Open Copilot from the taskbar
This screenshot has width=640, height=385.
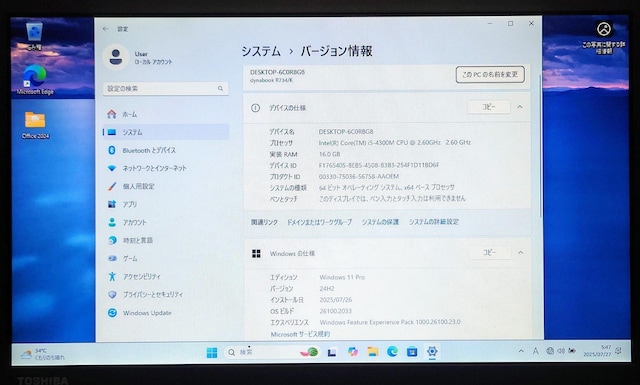pos(353,352)
